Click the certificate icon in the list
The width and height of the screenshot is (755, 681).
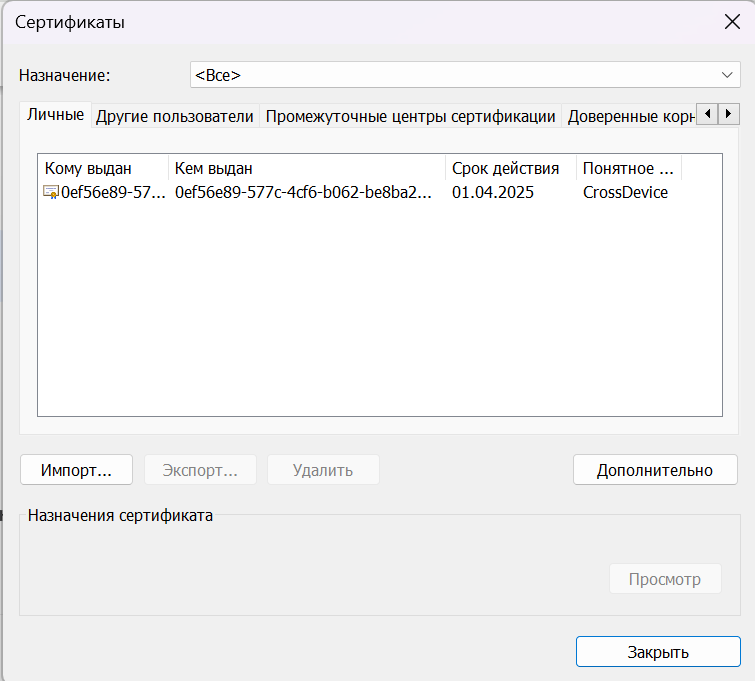[x=51, y=193]
